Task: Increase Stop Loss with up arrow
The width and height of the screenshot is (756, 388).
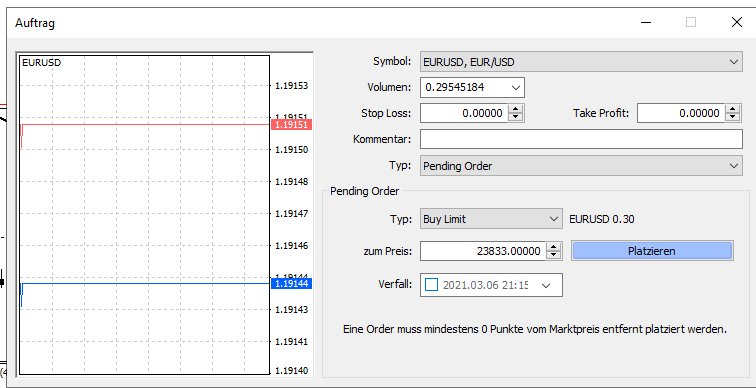Action: pos(516,109)
